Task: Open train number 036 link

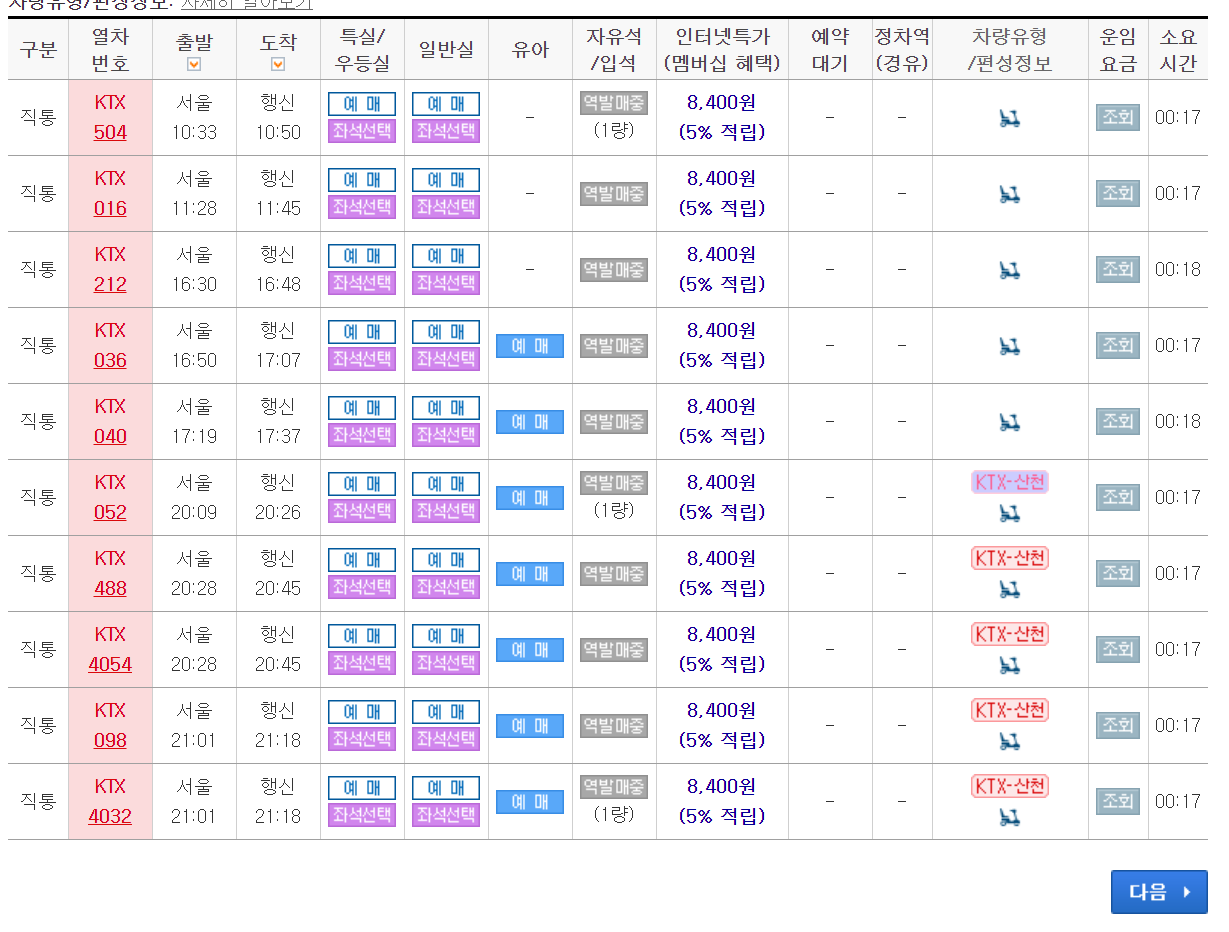Action: (x=110, y=360)
